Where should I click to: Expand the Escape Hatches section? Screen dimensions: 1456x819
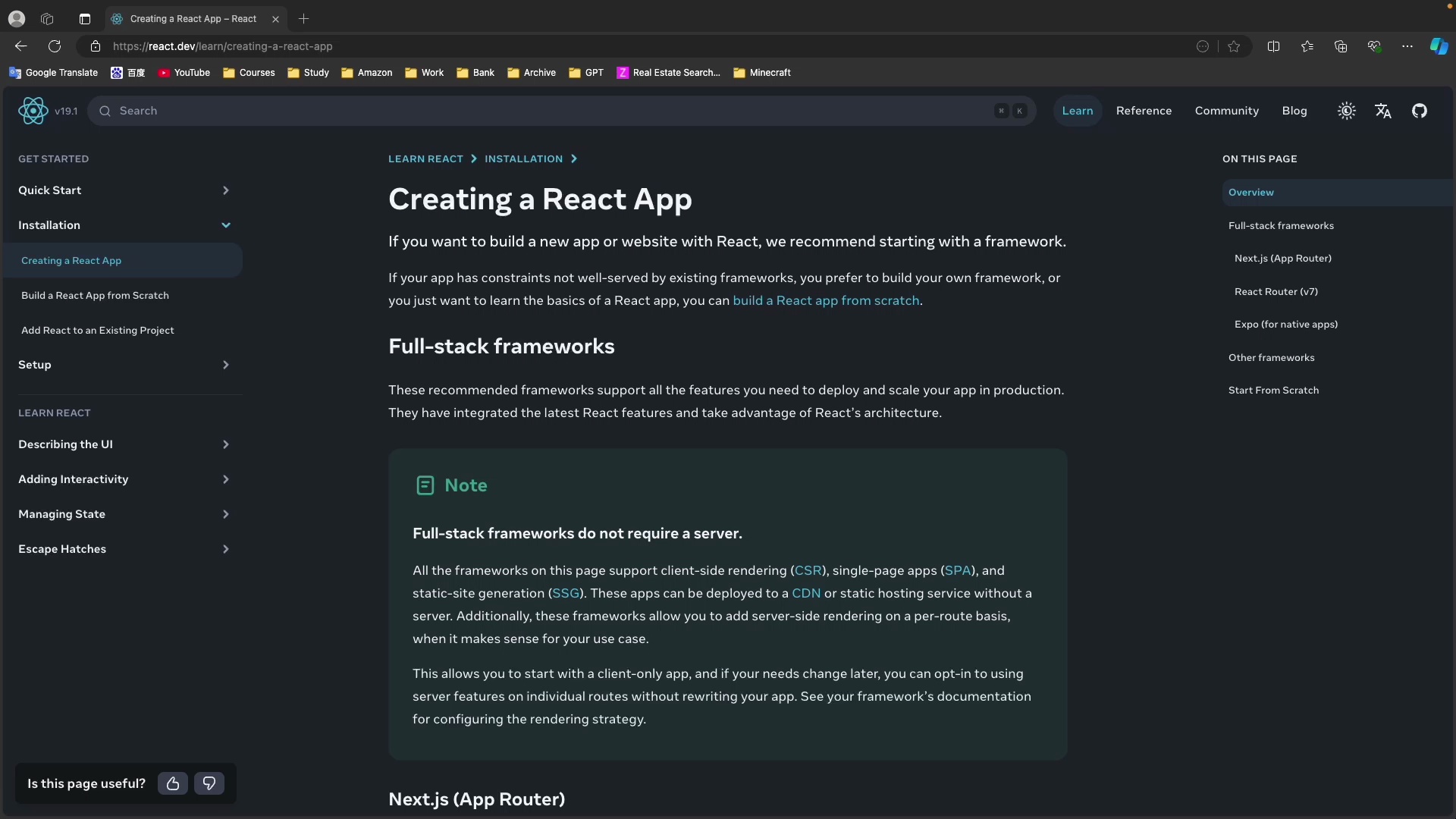tap(123, 549)
